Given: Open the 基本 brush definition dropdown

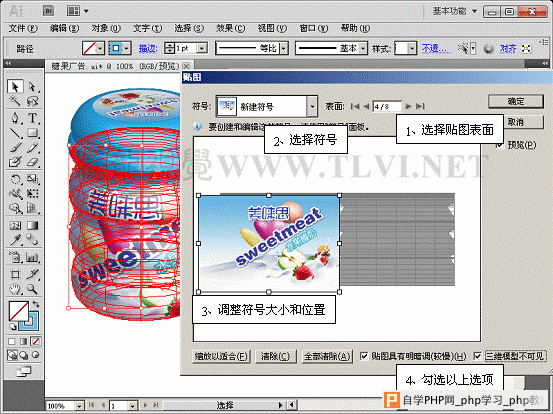Looking at the screenshot, I should pos(363,48).
